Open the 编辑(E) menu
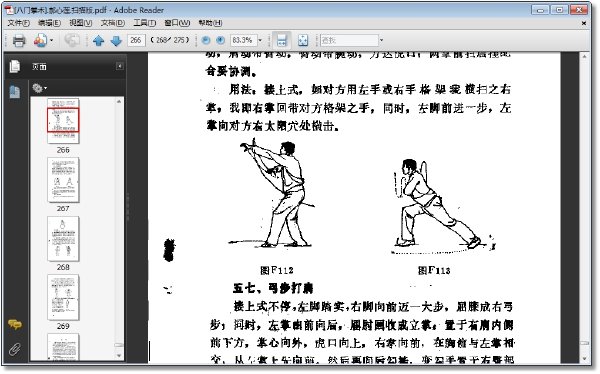The image size is (600, 374). 49,23
